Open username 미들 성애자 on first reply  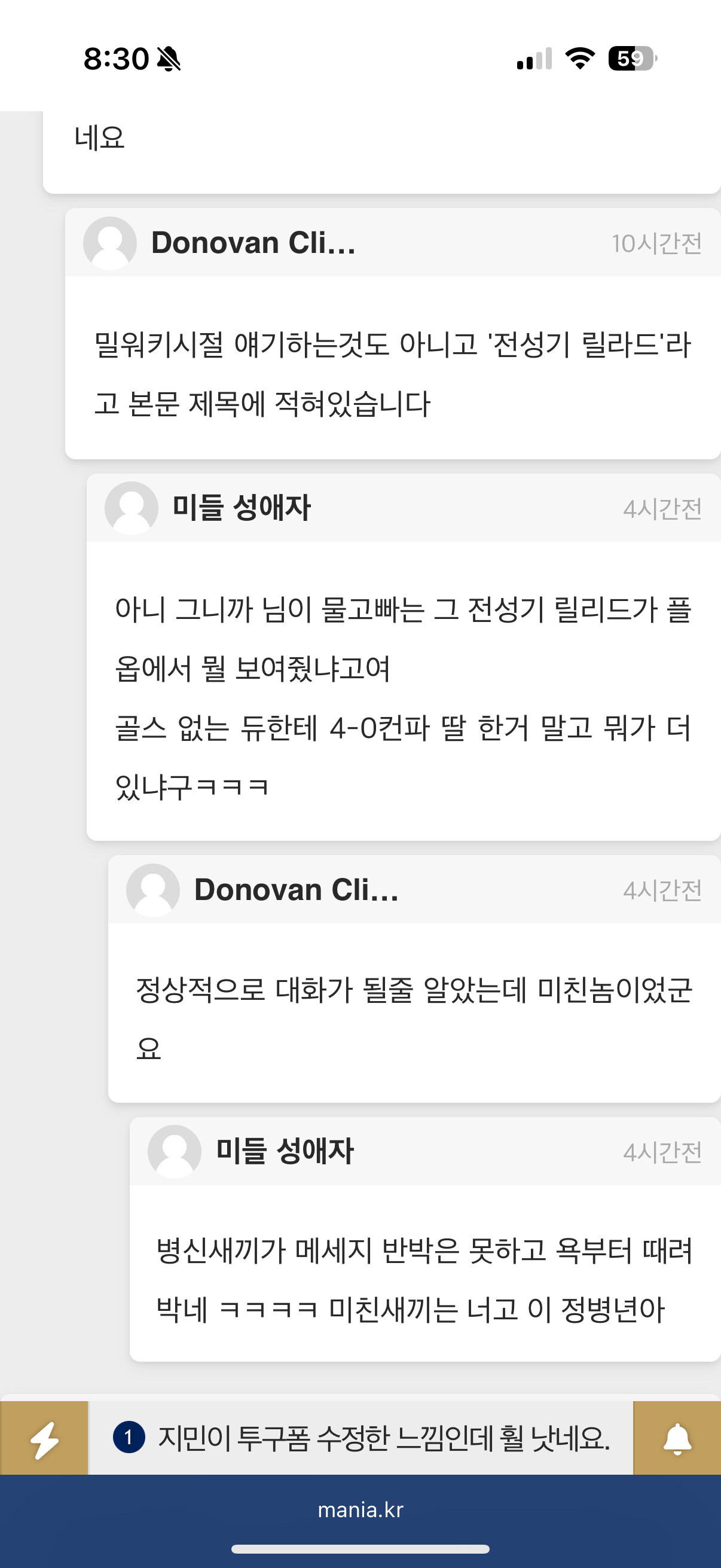(242, 508)
